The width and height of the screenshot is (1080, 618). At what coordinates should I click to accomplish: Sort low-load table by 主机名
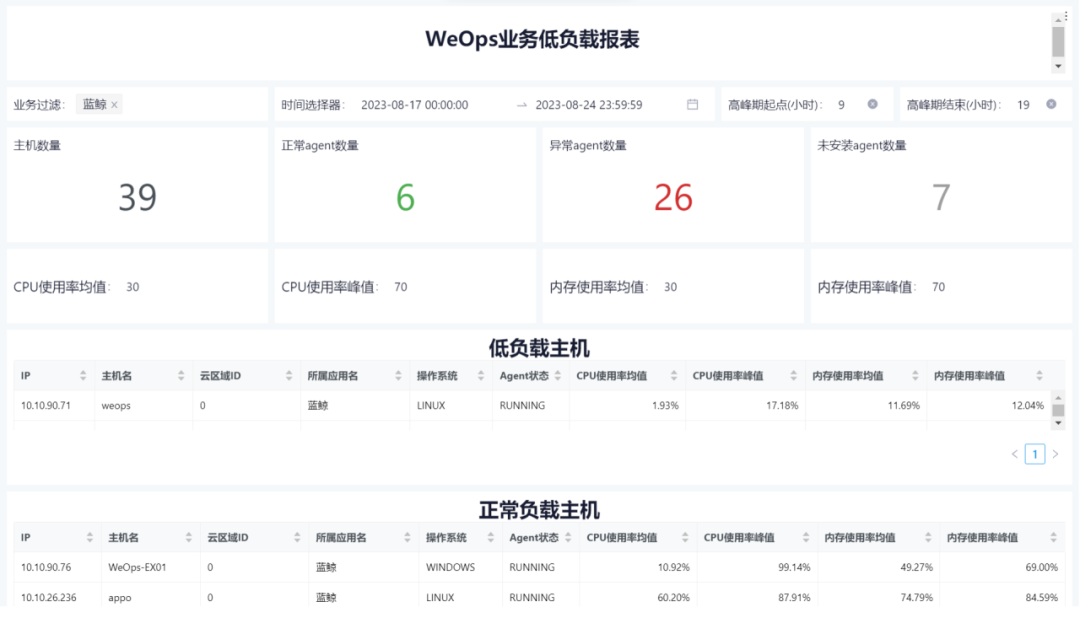tap(181, 375)
